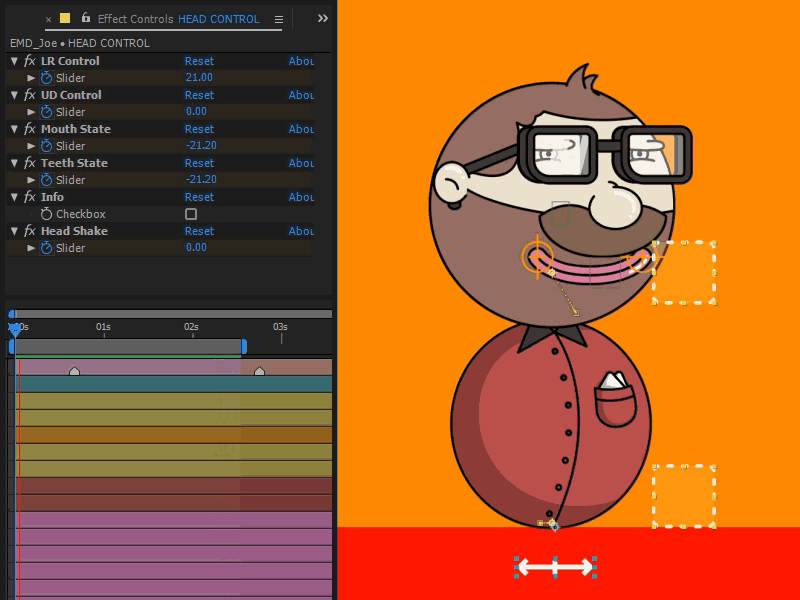Click the double-chevron panel overflow icon
This screenshot has height=600, width=800.
point(321,17)
